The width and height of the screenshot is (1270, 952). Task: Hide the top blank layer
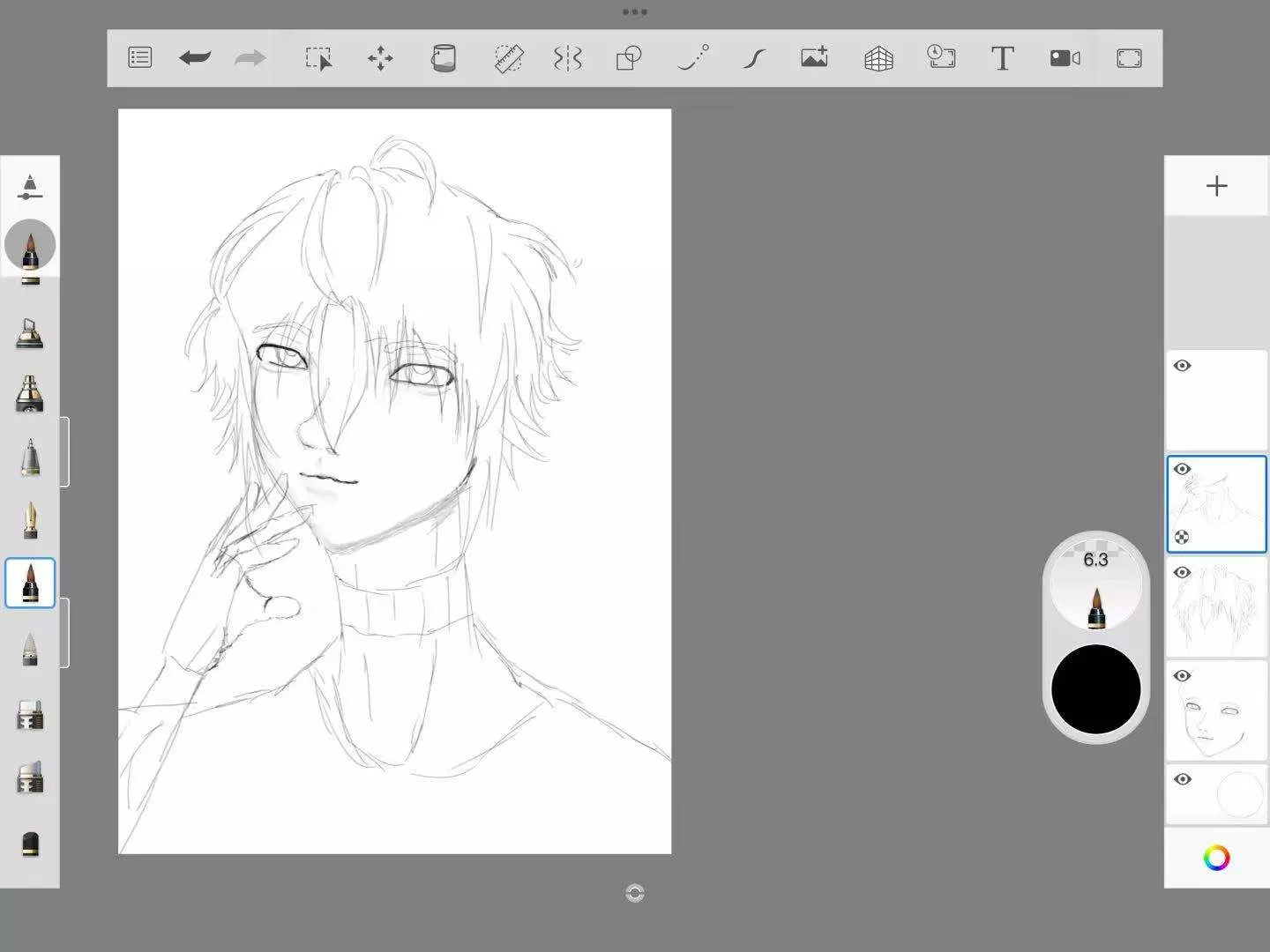pyautogui.click(x=1183, y=366)
